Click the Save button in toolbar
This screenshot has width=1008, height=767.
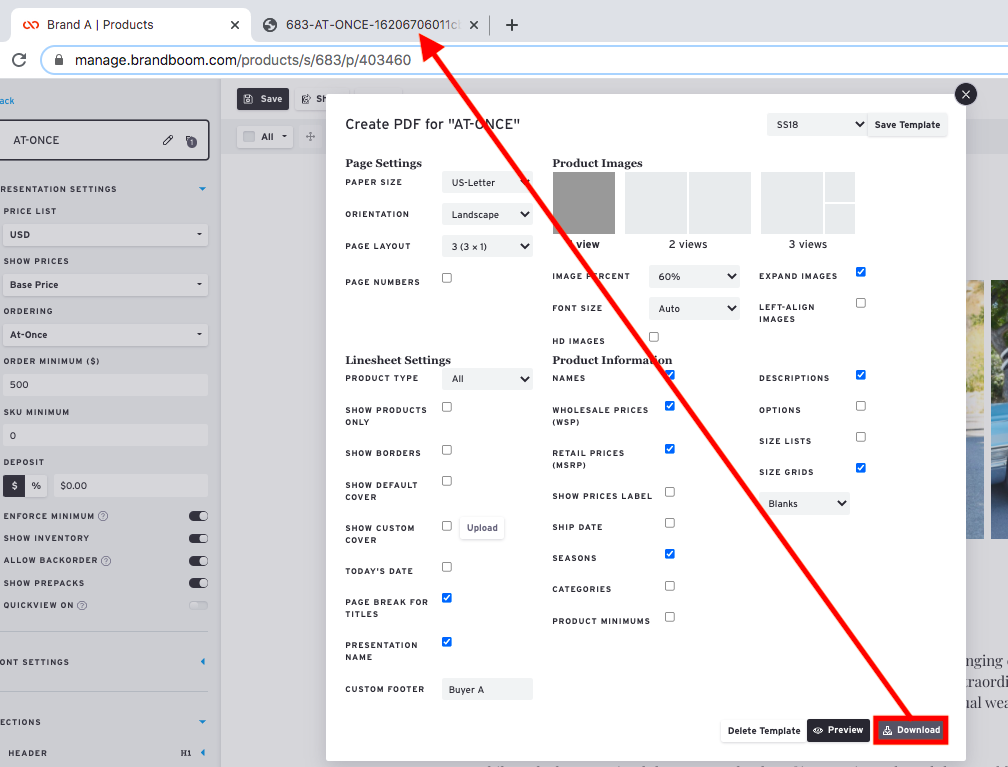[263, 99]
